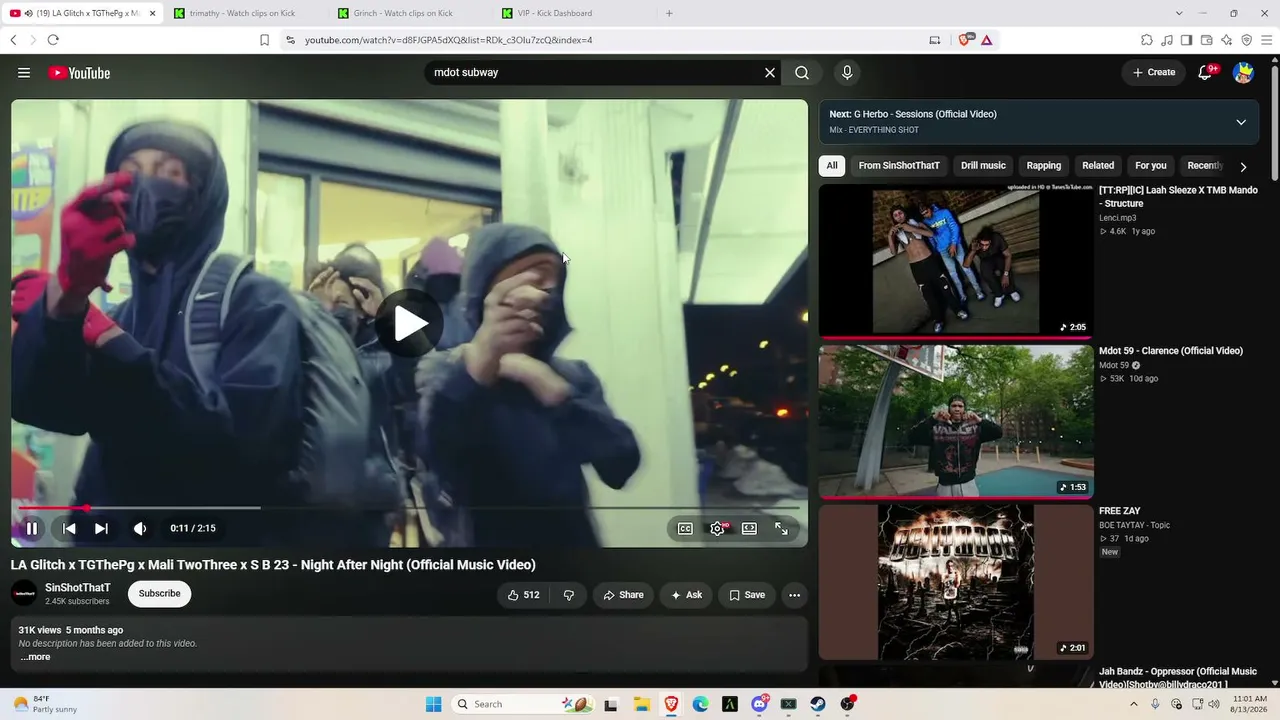1280x720 pixels.
Task: Select the All filter chip
Action: tap(832, 166)
